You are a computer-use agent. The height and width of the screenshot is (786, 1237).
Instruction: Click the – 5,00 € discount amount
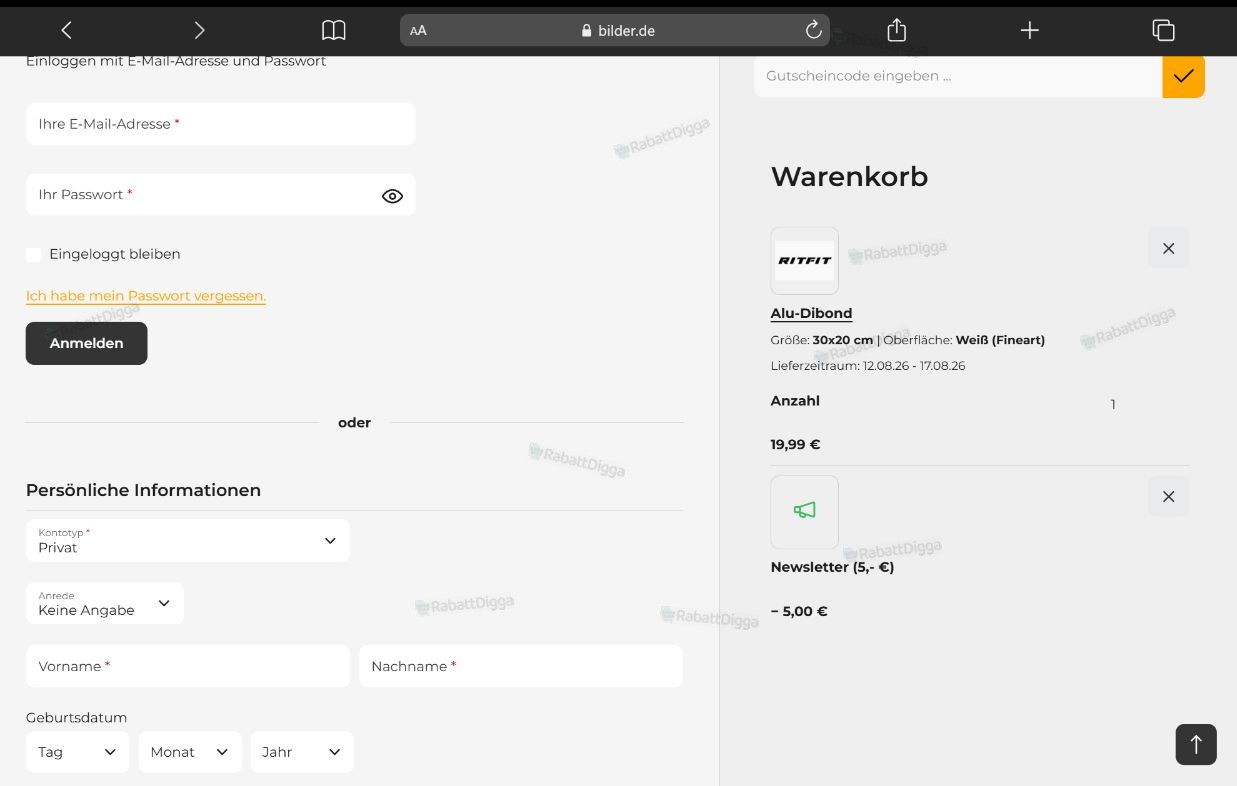(799, 611)
